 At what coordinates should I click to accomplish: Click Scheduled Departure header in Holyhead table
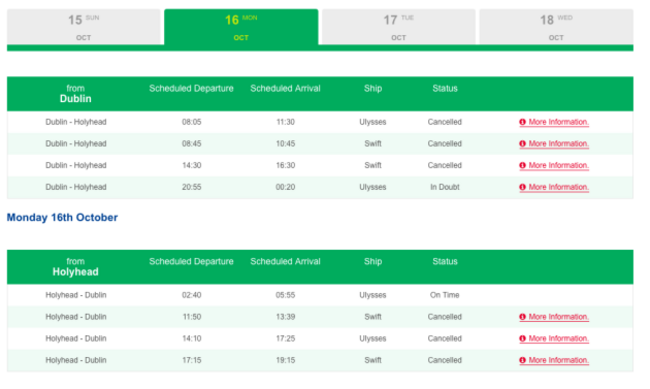pos(191,261)
